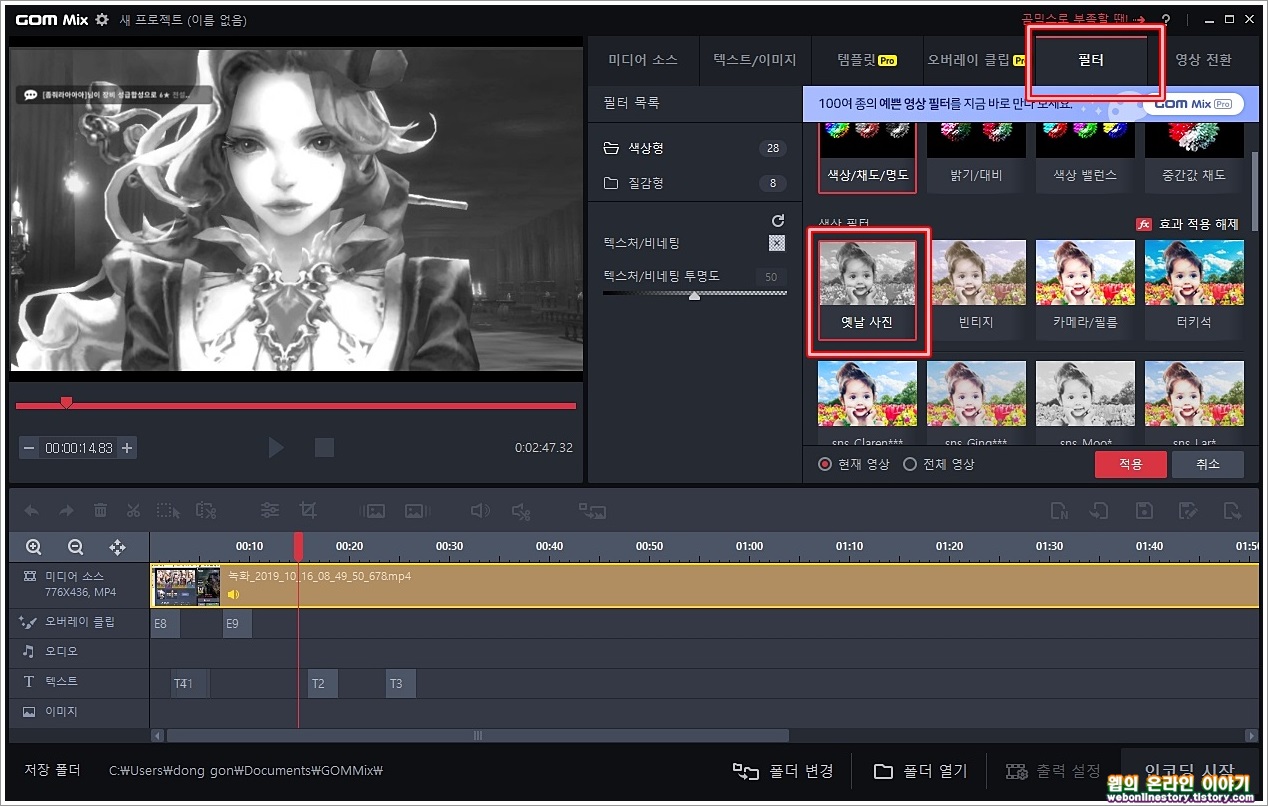Click the GOM Mix Pro banner button
1268x806 pixels.
click(1193, 103)
